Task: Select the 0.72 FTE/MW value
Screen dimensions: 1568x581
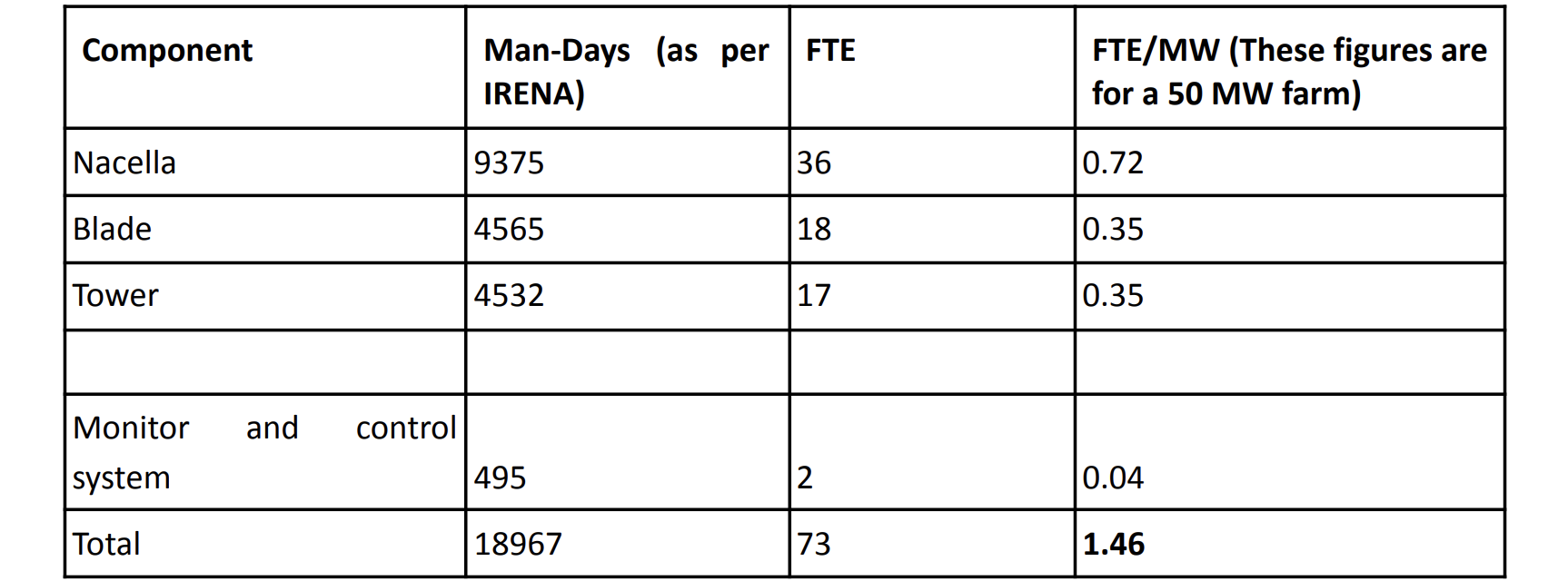Action: (x=1289, y=162)
